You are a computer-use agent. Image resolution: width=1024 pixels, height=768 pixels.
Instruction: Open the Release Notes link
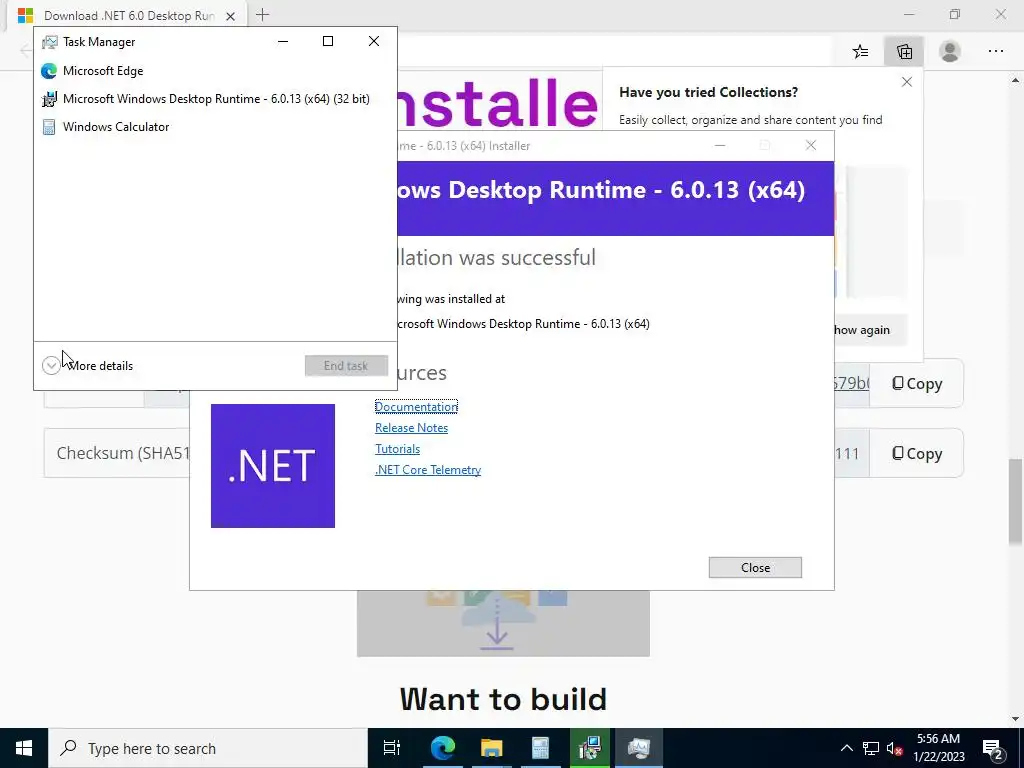pyautogui.click(x=411, y=428)
